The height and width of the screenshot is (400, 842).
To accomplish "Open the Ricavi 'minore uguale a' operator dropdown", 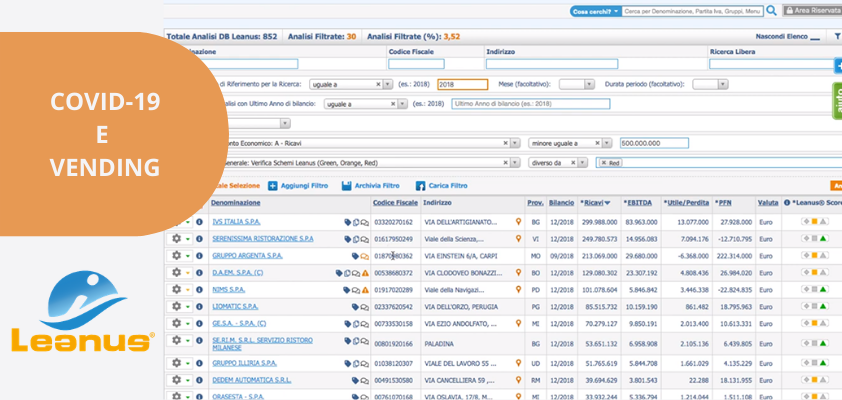I will coord(607,143).
